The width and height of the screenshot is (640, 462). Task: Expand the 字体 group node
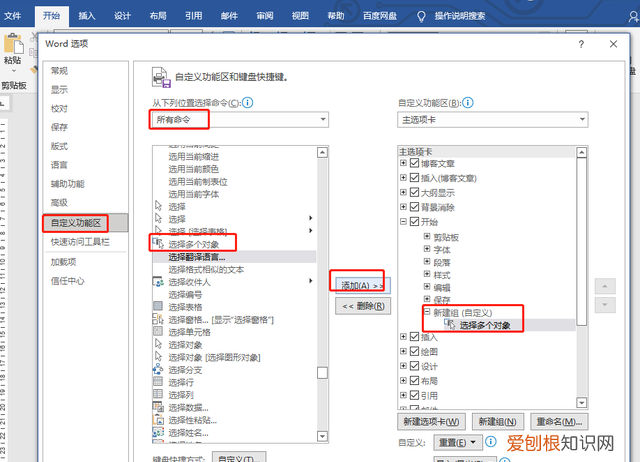pos(427,249)
